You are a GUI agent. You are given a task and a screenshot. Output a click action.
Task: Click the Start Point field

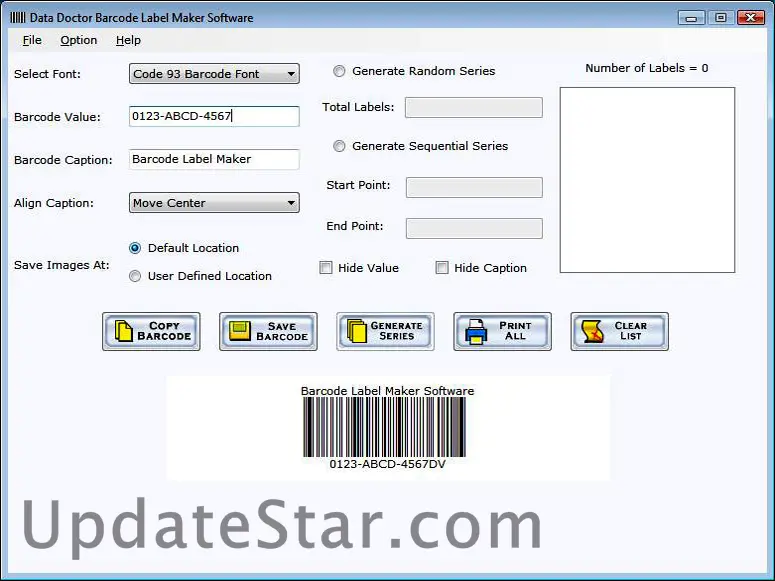pos(474,187)
